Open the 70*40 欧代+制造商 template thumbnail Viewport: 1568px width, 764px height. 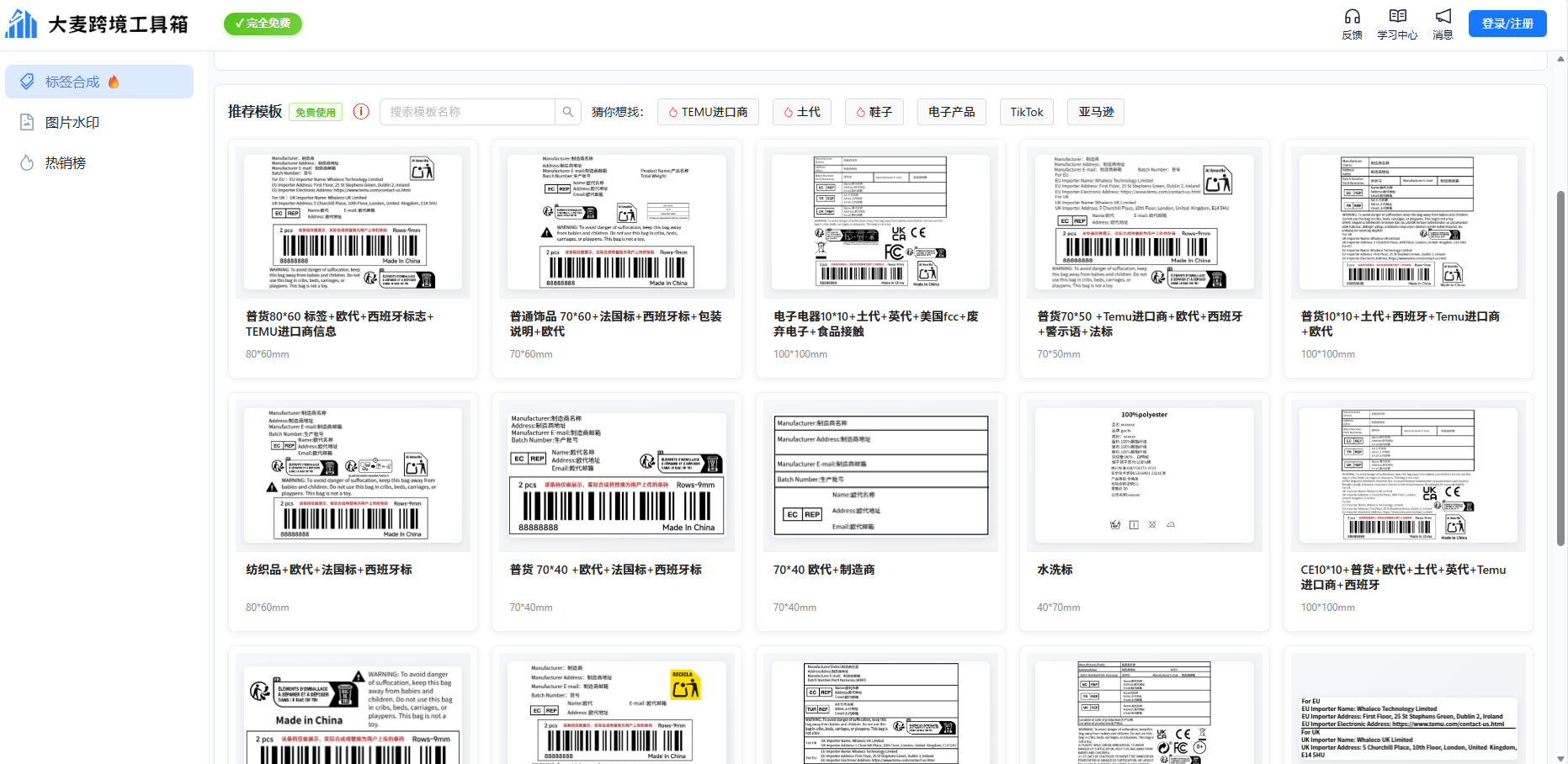(x=881, y=476)
